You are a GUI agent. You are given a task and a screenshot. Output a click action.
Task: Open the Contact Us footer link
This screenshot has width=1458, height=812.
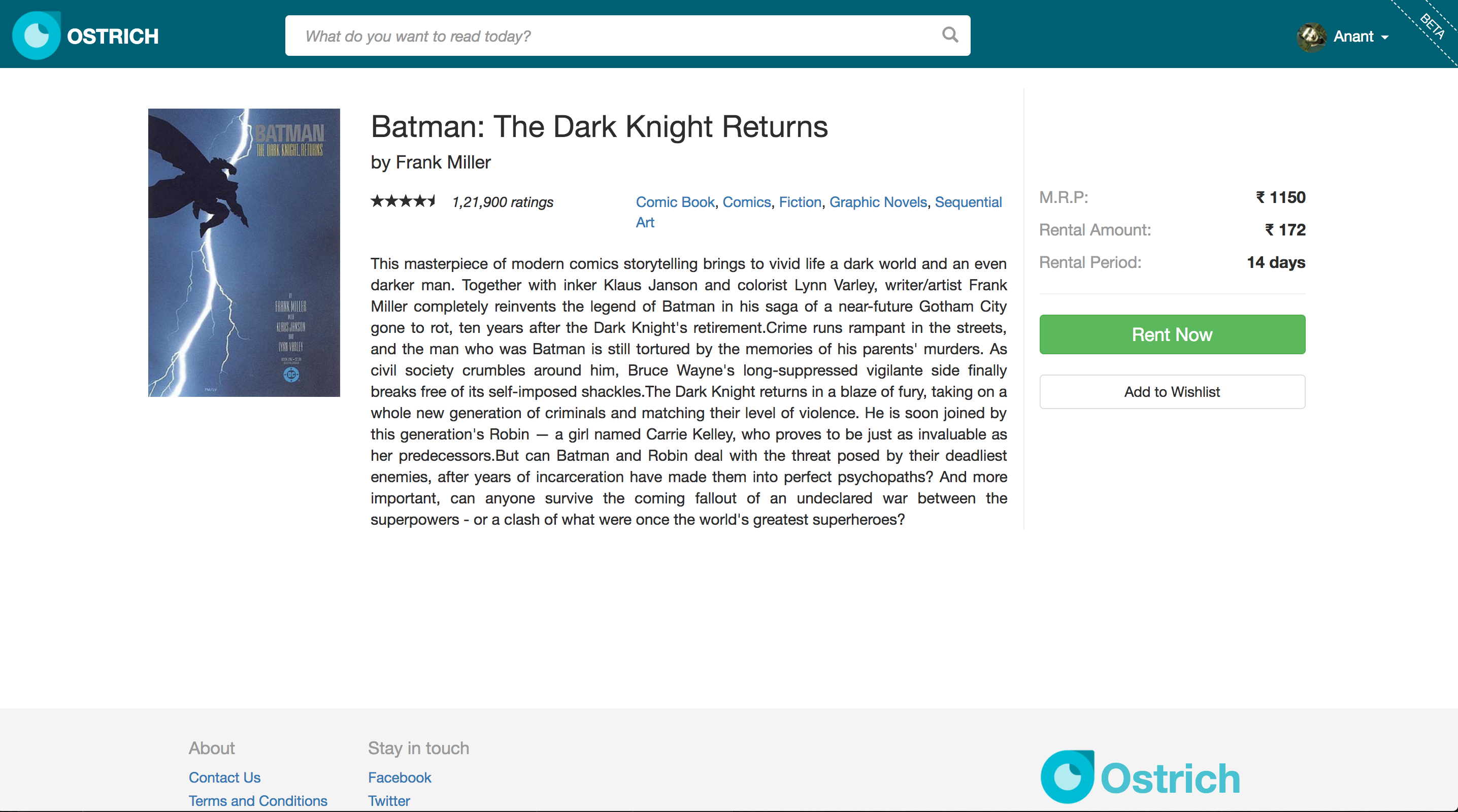click(225, 777)
